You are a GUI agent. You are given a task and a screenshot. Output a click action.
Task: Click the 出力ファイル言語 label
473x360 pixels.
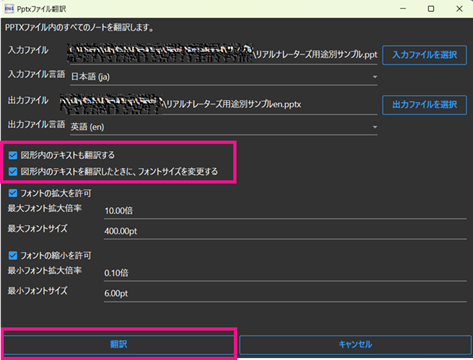(x=36, y=124)
